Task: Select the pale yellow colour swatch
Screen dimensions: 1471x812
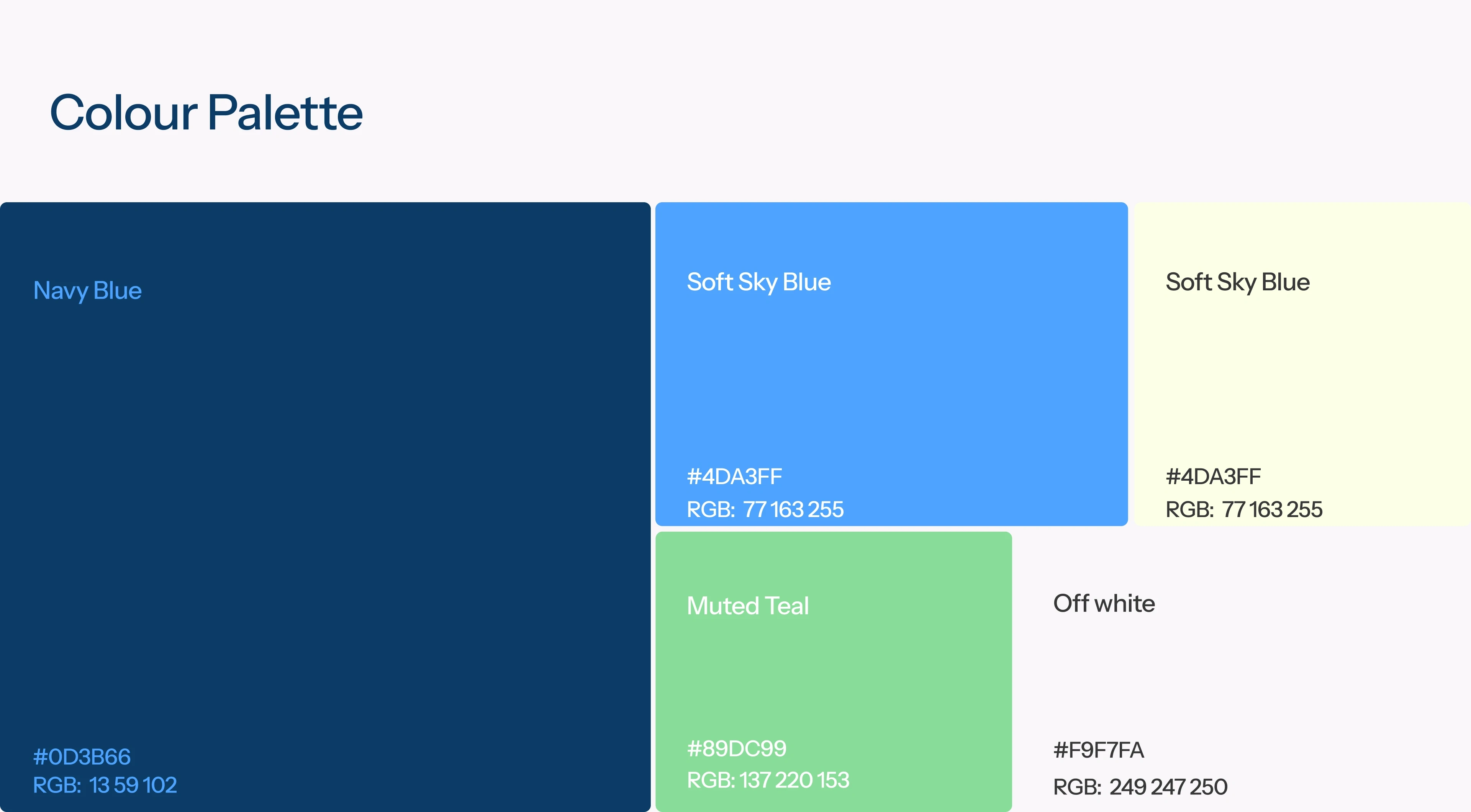Action: pos(1302,364)
